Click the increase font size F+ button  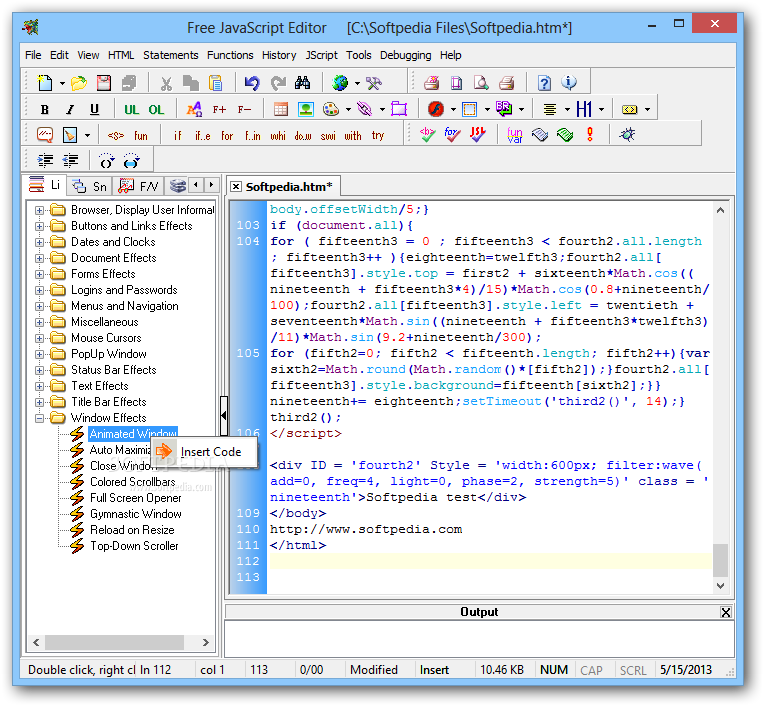tap(219, 110)
